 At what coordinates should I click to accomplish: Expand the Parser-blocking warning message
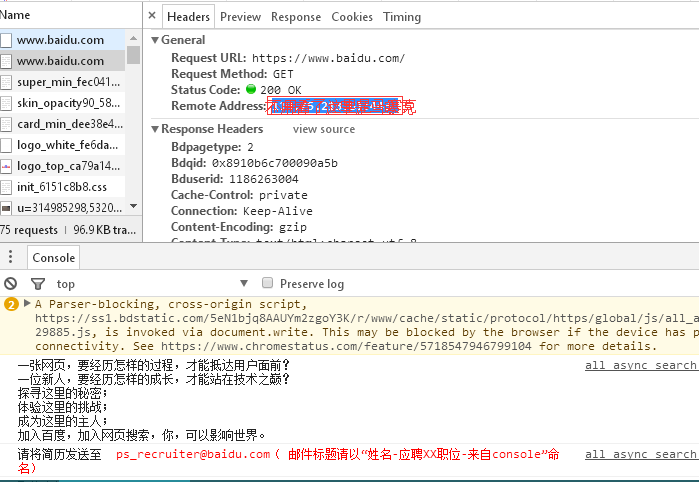(x=27, y=303)
